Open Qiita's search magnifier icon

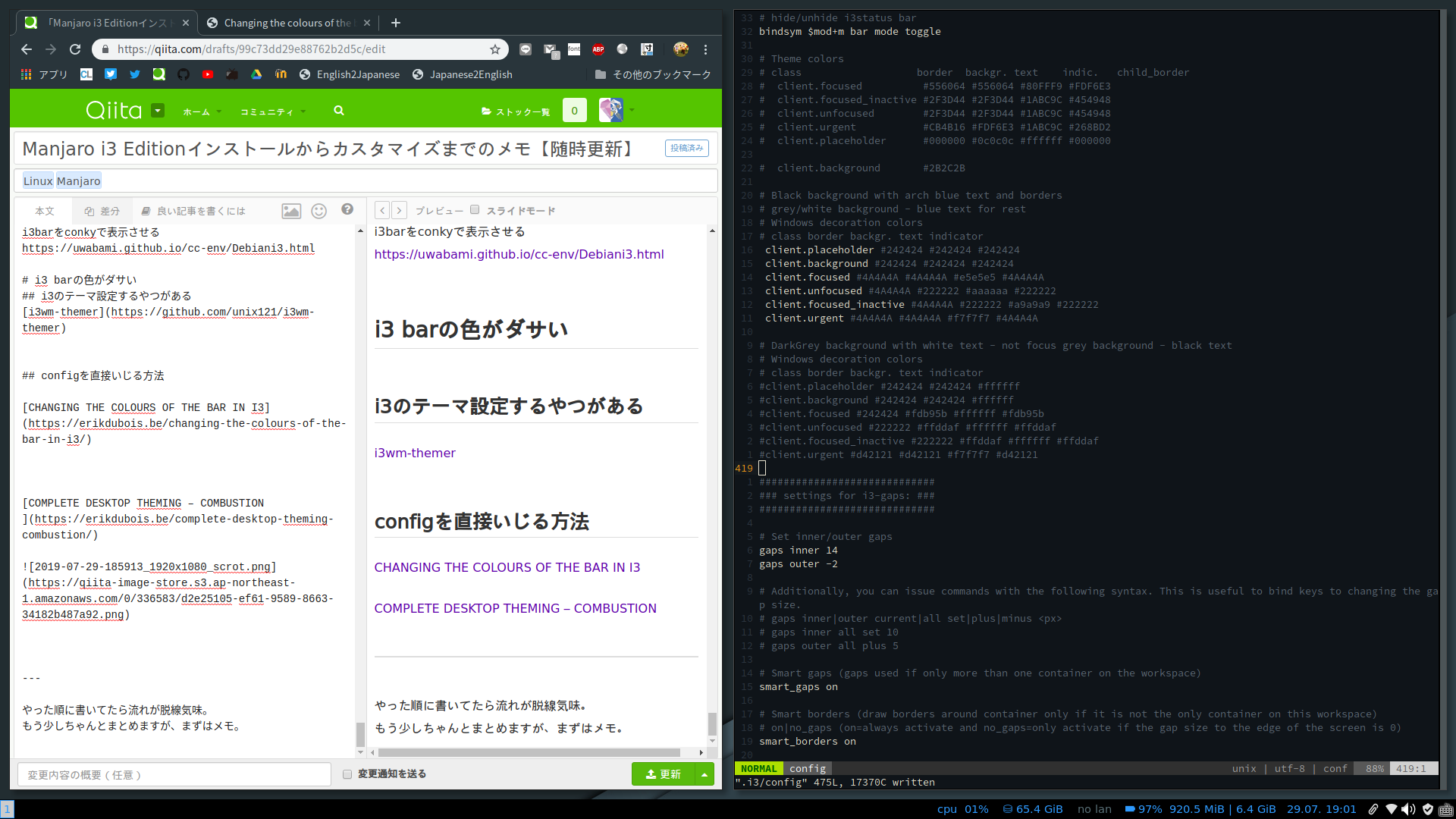(339, 111)
